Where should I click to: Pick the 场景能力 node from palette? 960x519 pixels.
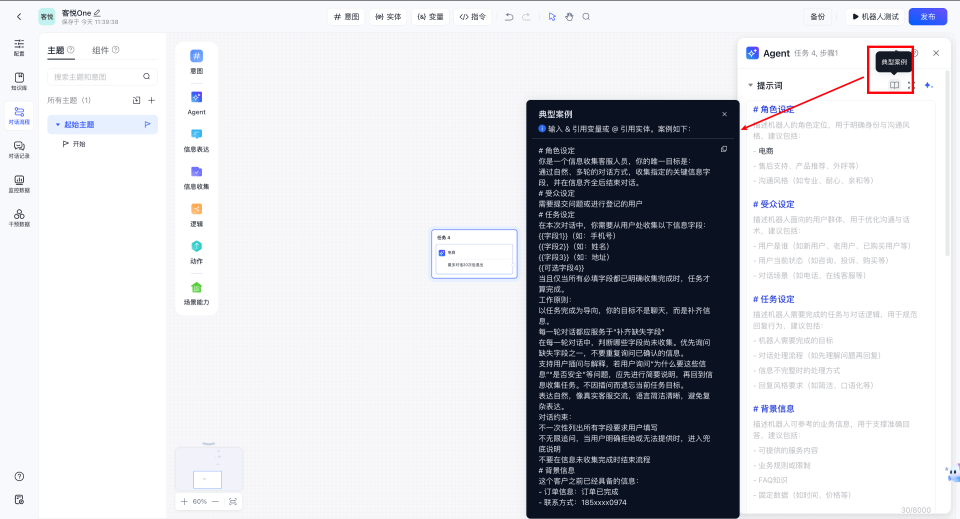[x=197, y=293]
